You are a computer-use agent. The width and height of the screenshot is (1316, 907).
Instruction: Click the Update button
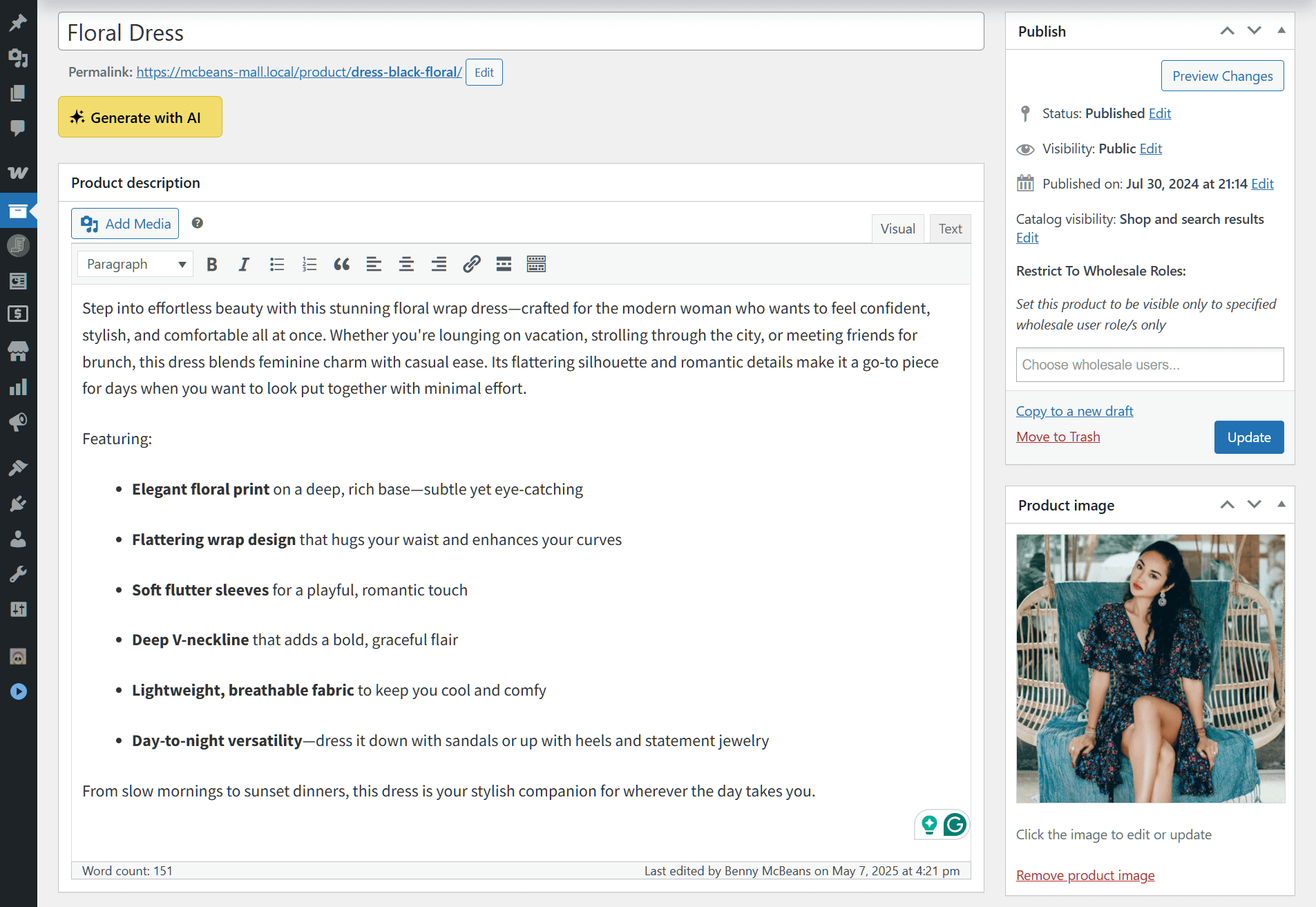(1248, 437)
